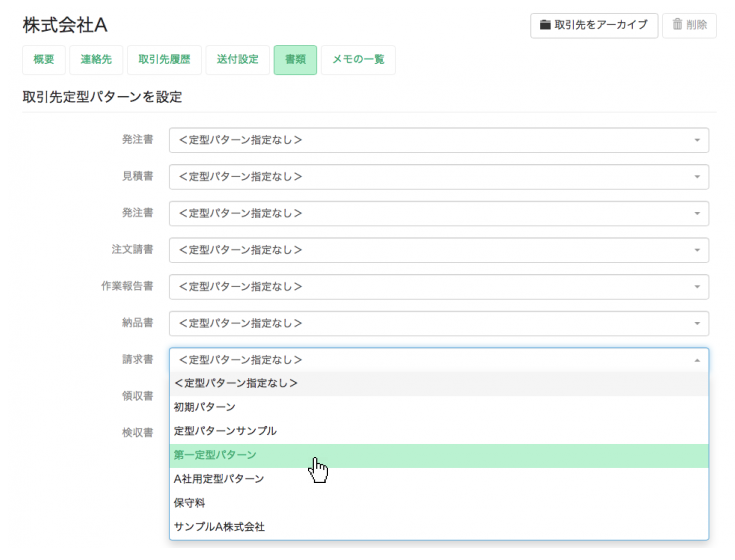Open the 発注書 dropdown below the 見積書 row
The height and width of the screenshot is (560, 735).
[439, 213]
